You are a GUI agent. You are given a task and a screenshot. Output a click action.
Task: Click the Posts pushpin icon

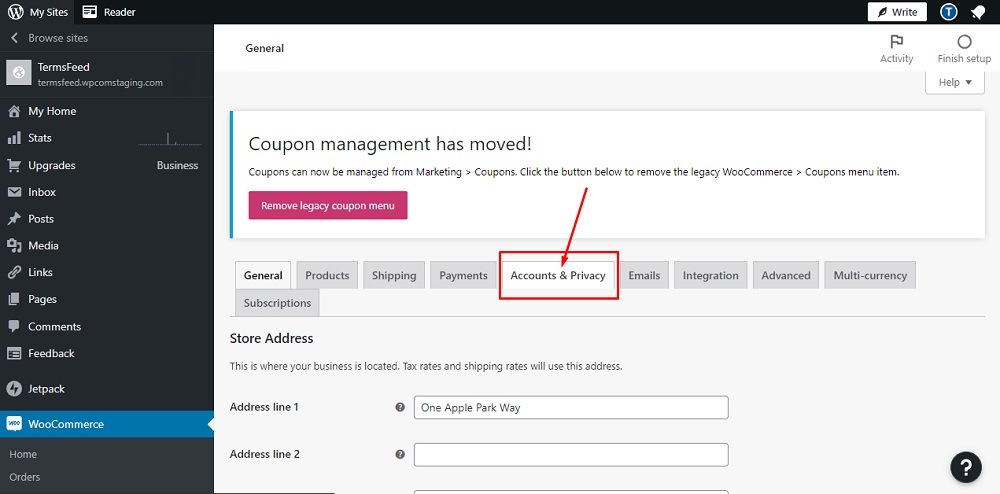pos(14,219)
